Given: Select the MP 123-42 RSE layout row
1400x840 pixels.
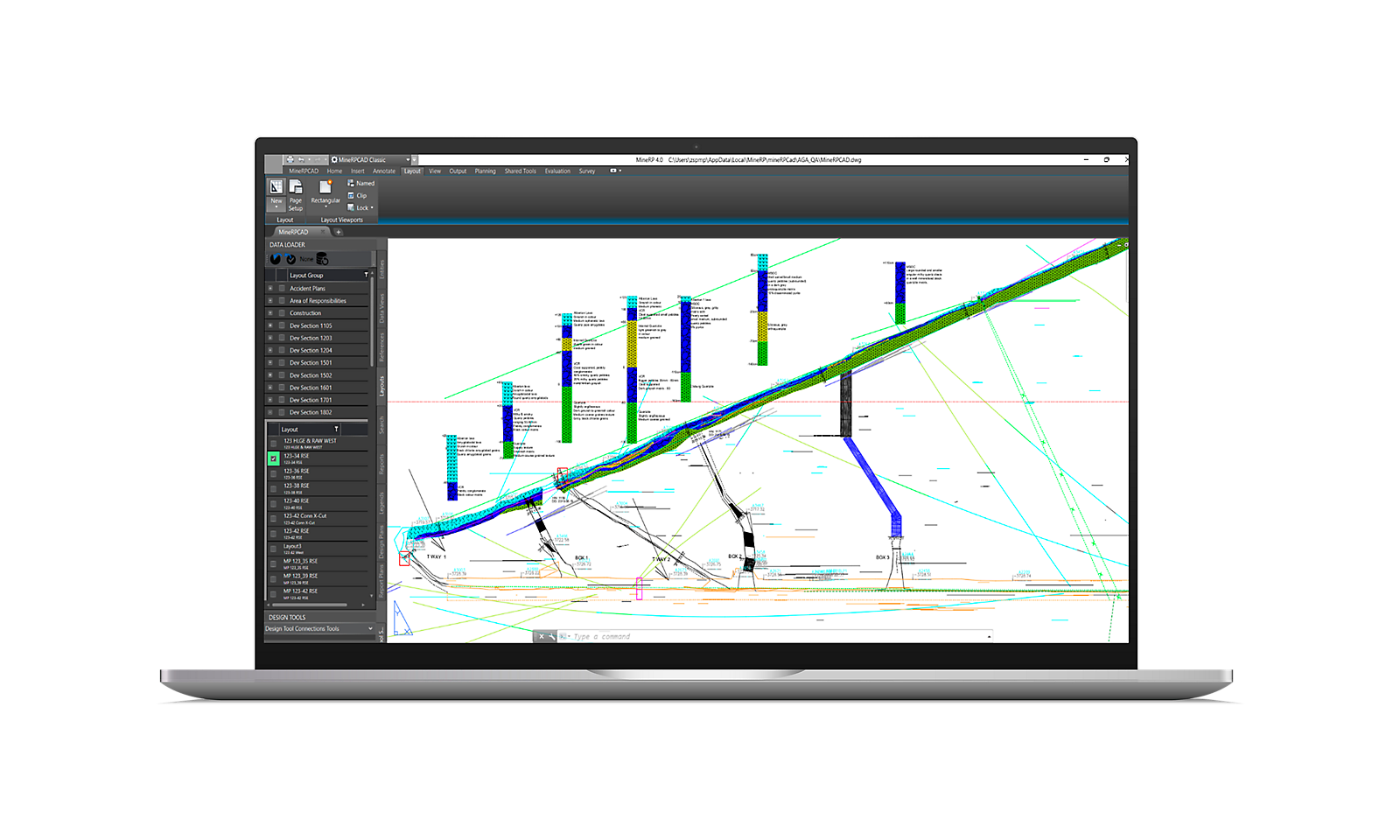Looking at the screenshot, I should [x=319, y=593].
